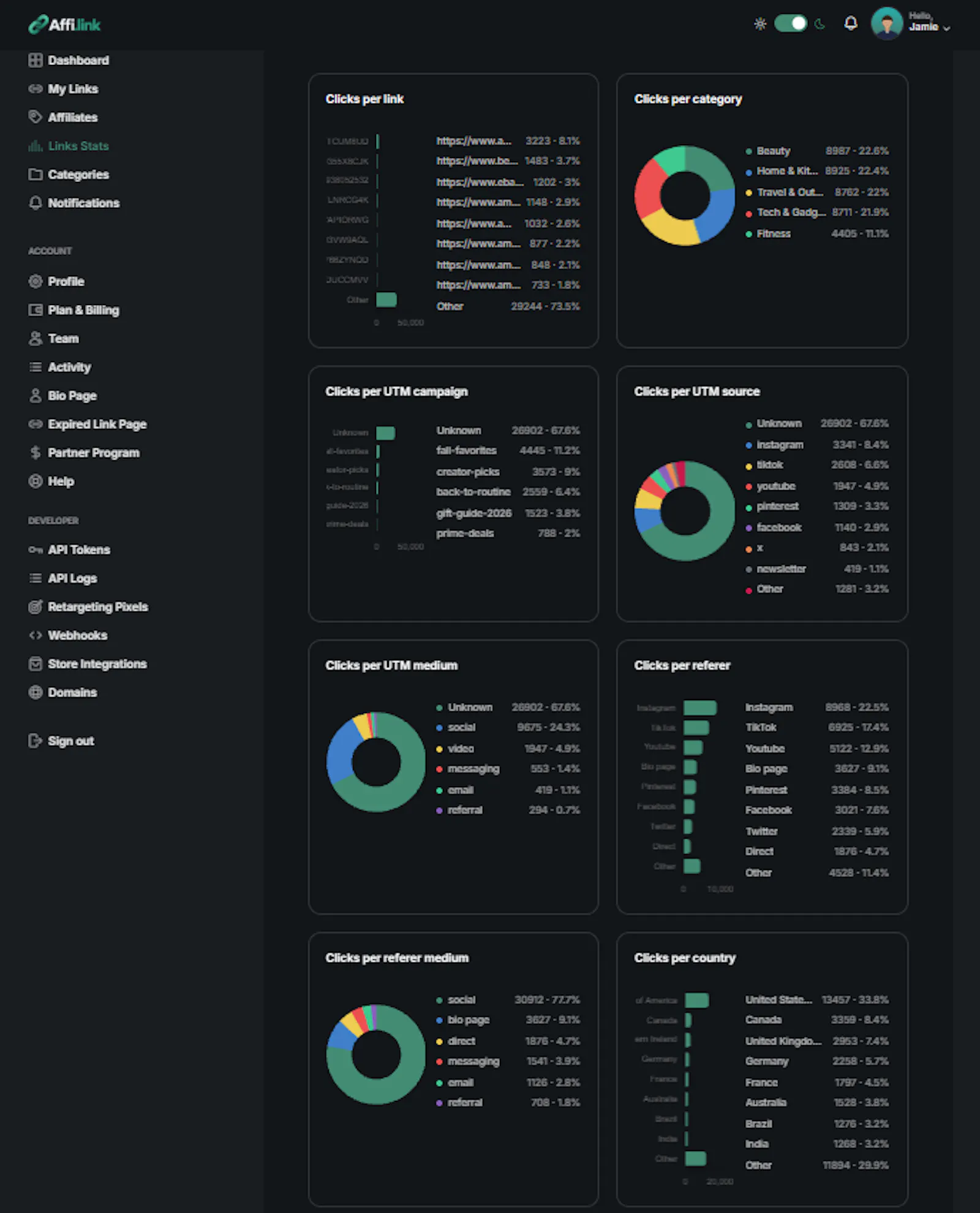
Task: Go to Notifications in sidebar
Action: click(x=74, y=203)
